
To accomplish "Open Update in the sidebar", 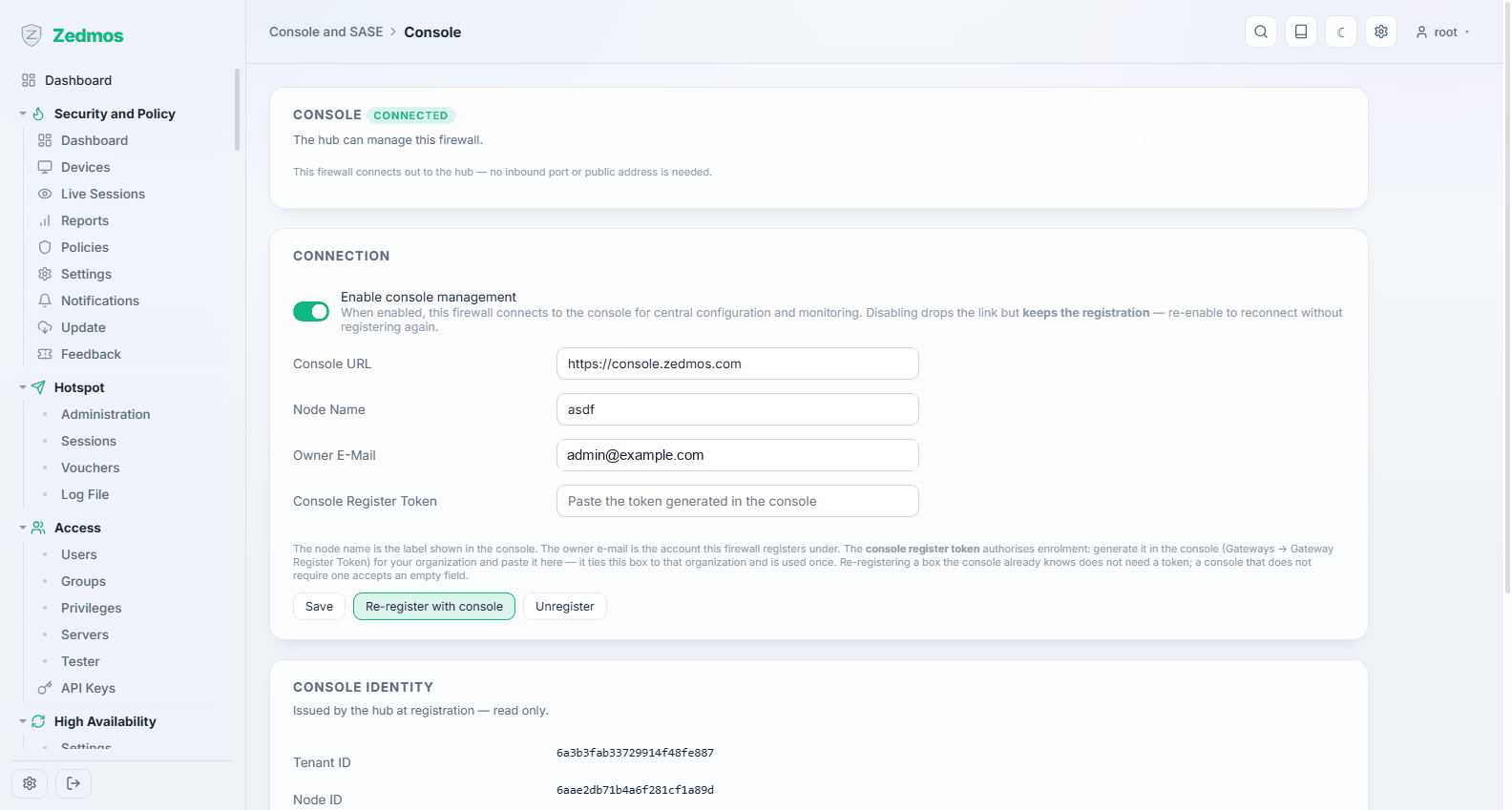I will (83, 327).
